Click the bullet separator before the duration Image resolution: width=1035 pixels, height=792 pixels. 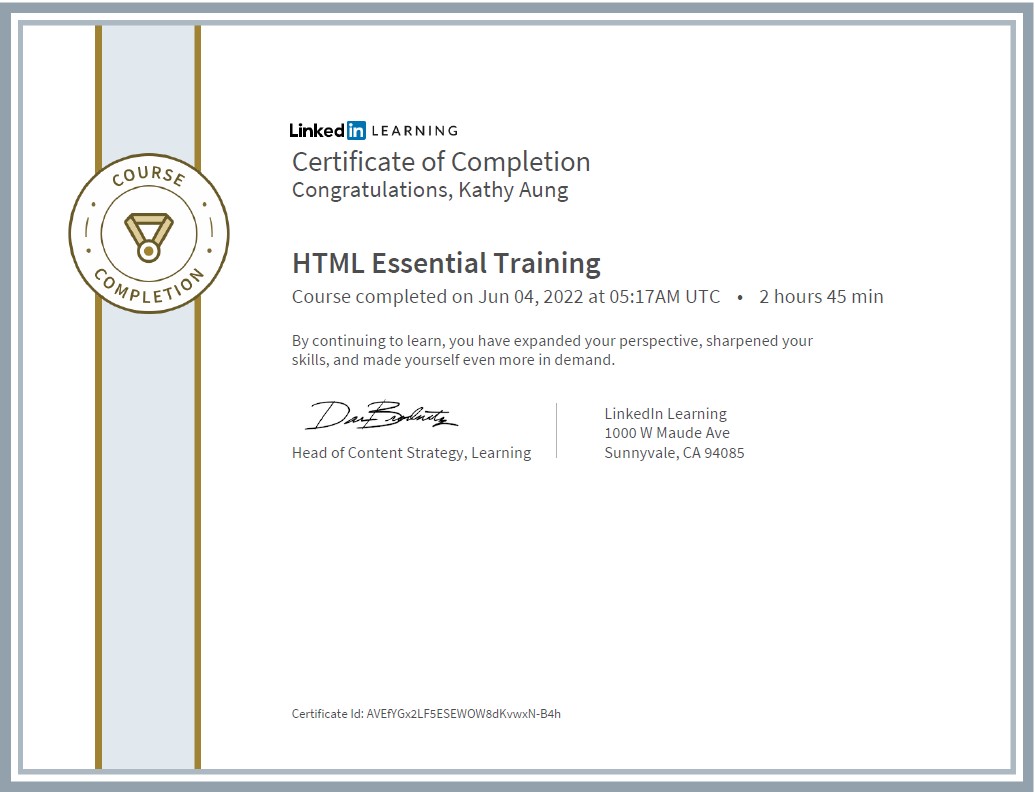(x=739, y=297)
